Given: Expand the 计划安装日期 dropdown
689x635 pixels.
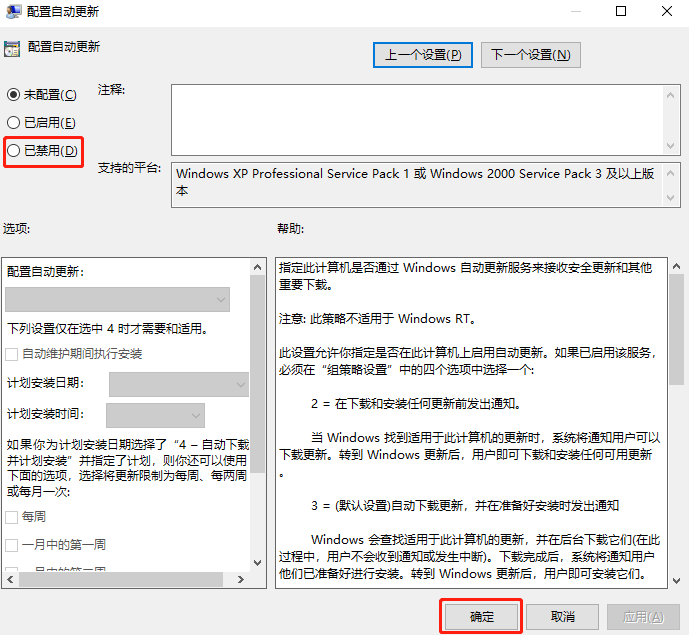Looking at the screenshot, I should point(179,384).
